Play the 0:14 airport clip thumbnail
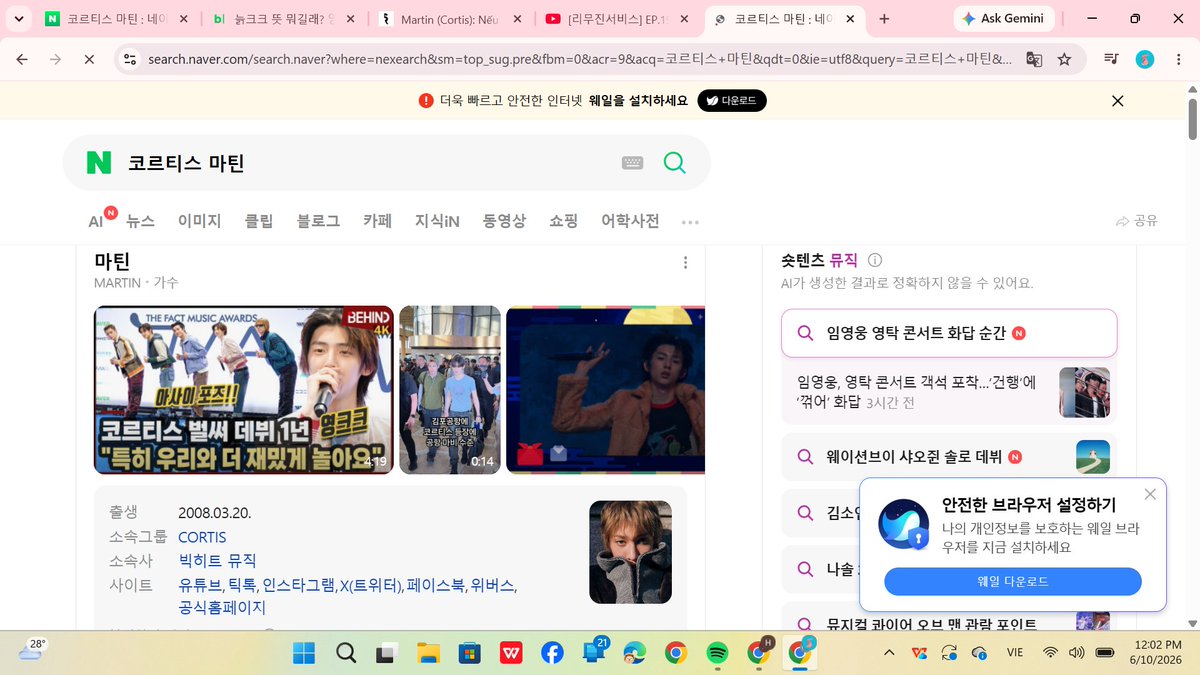Viewport: 1200px width, 675px height. tap(450, 389)
